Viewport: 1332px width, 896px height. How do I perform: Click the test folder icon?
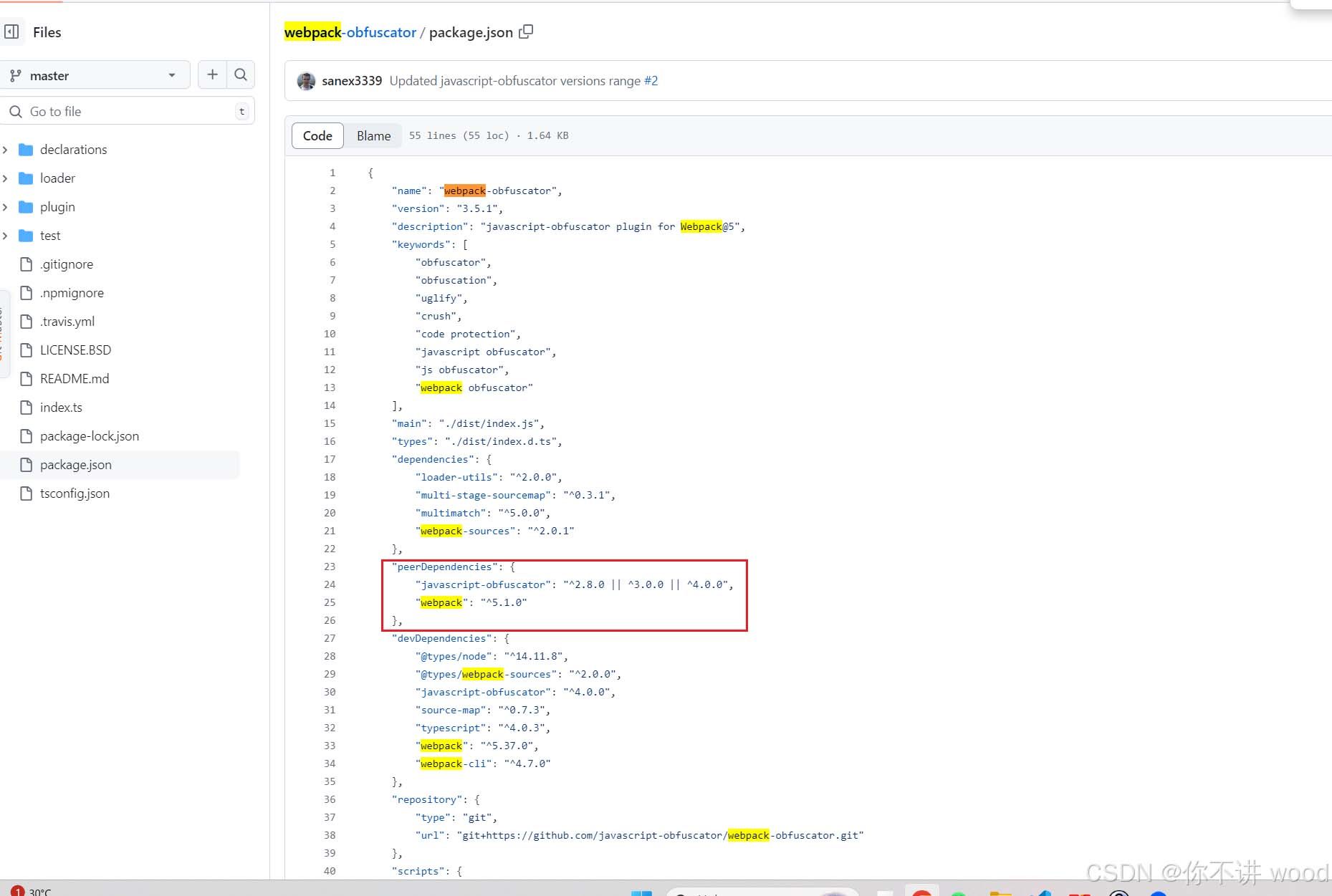tap(26, 236)
